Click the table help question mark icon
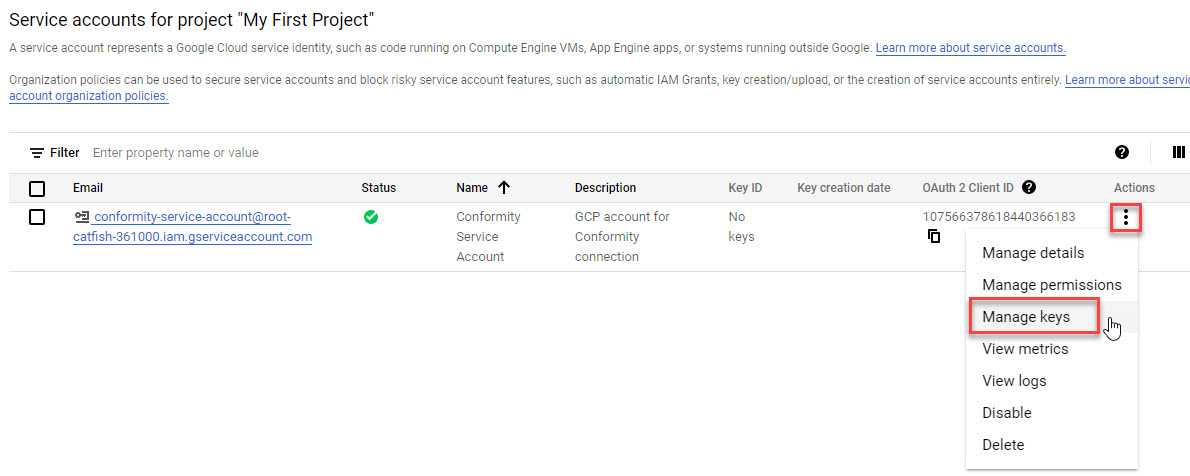The height and width of the screenshot is (476, 1190). (1122, 152)
